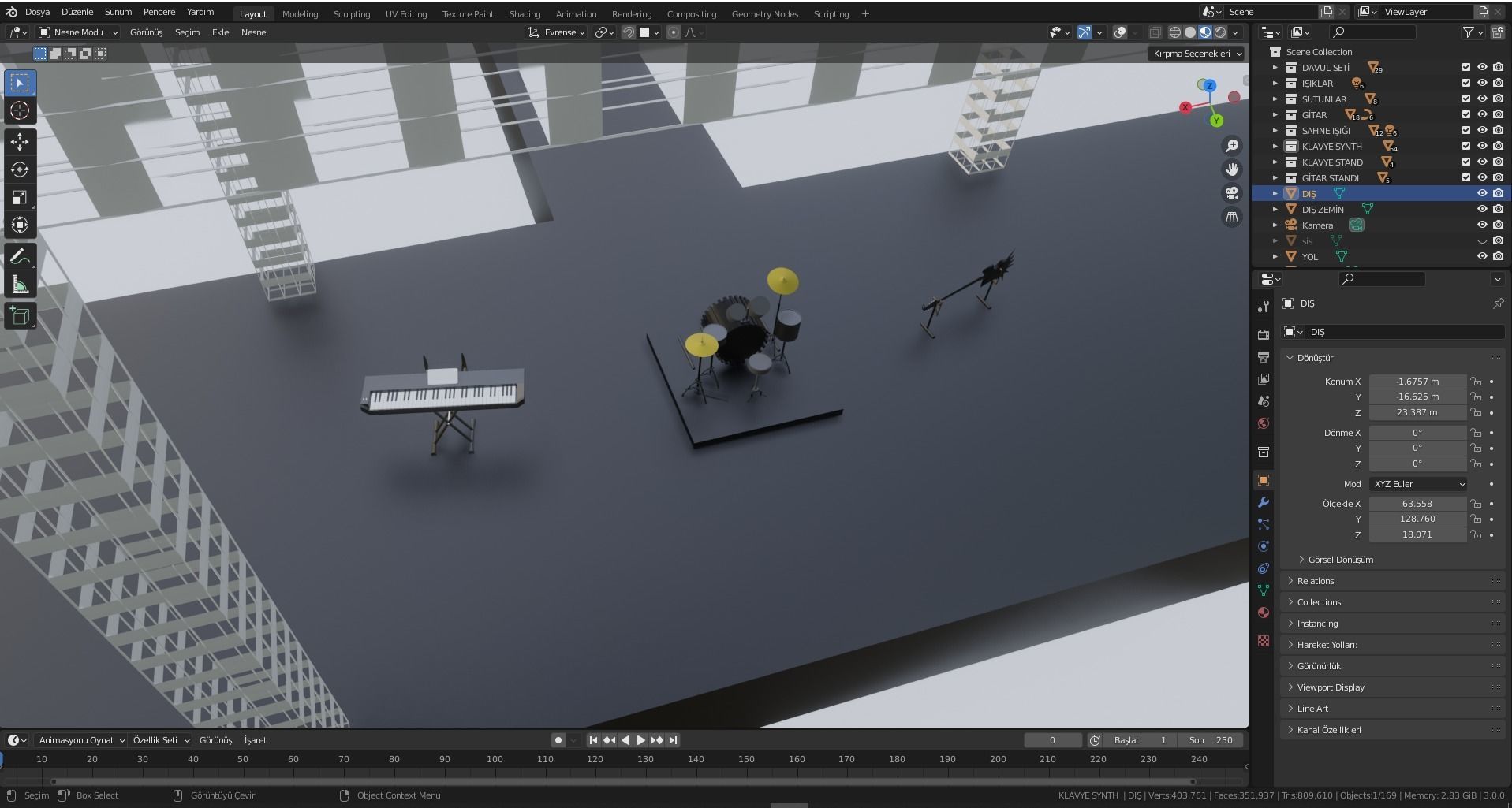Disable Kamera in renders
The width and height of the screenshot is (1512, 808).
[1498, 225]
